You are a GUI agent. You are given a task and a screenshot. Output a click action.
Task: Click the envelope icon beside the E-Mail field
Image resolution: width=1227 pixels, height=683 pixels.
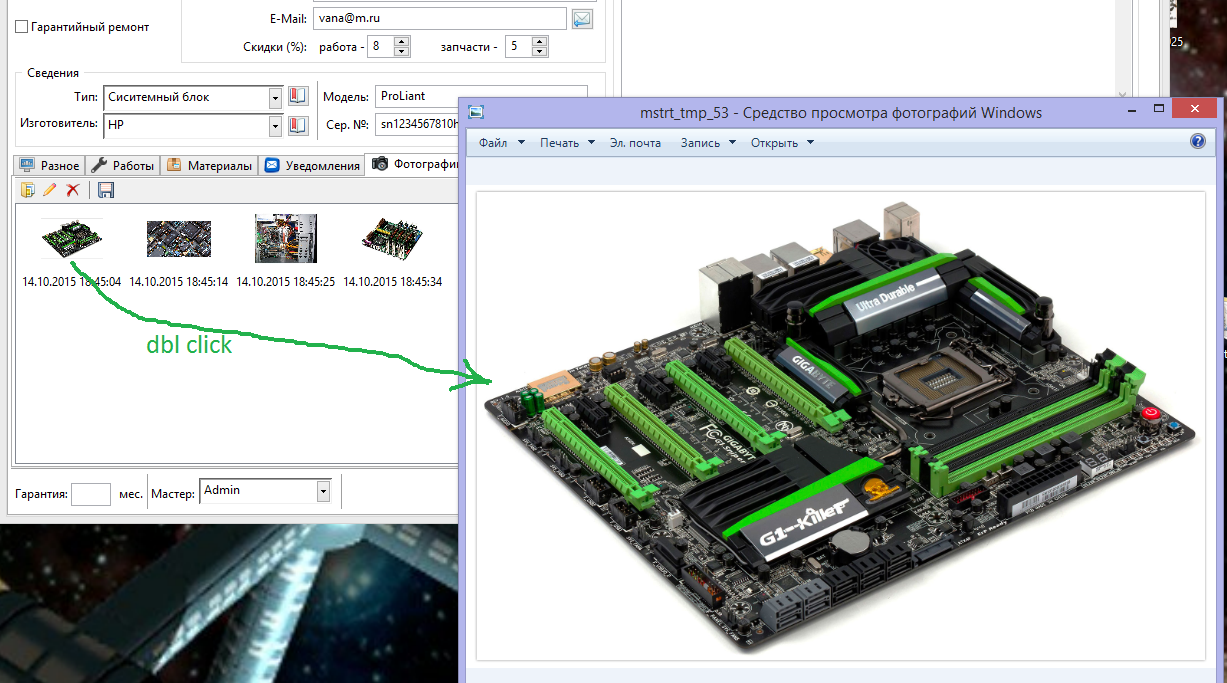(581, 18)
